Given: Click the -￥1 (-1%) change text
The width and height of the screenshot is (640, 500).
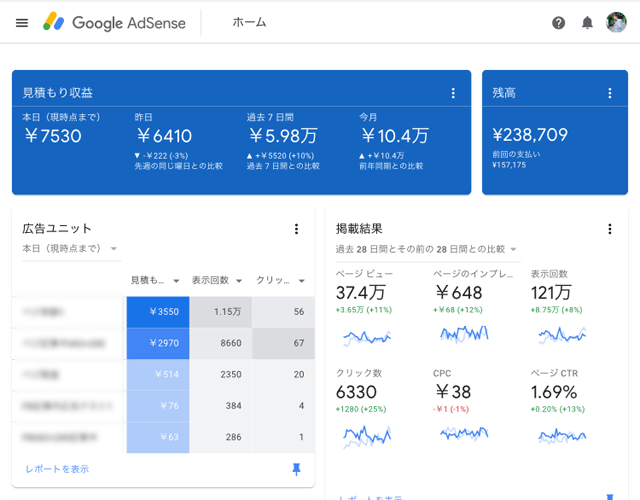Looking at the screenshot, I should tap(451, 409).
